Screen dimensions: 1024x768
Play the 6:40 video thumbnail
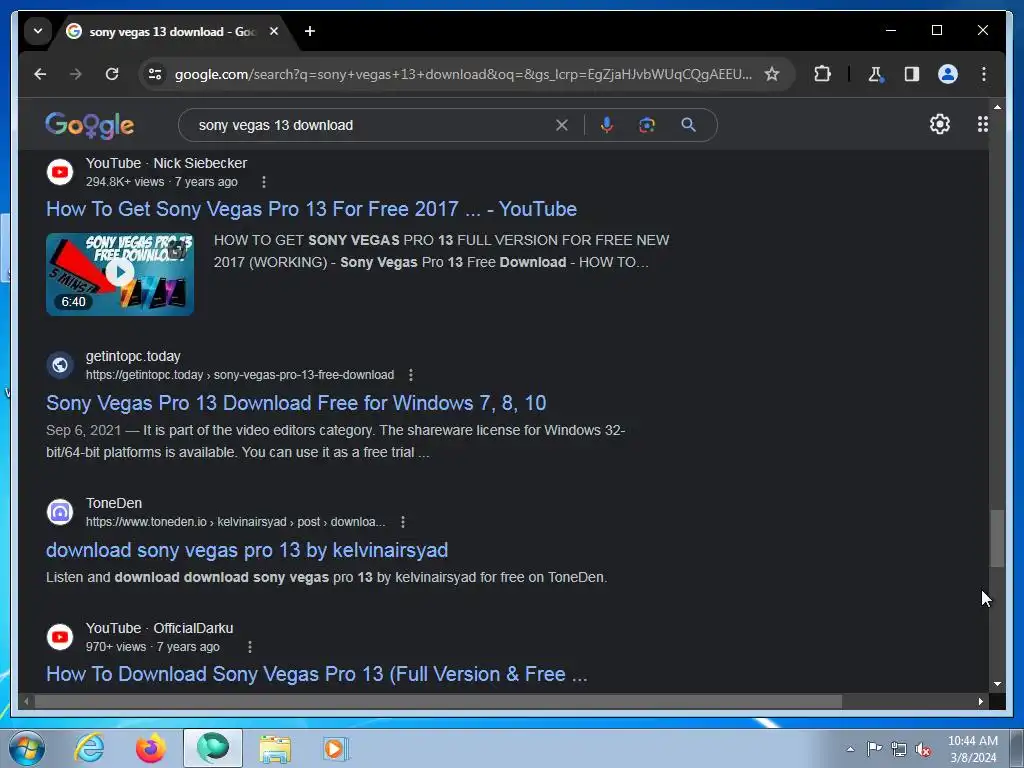(120, 274)
